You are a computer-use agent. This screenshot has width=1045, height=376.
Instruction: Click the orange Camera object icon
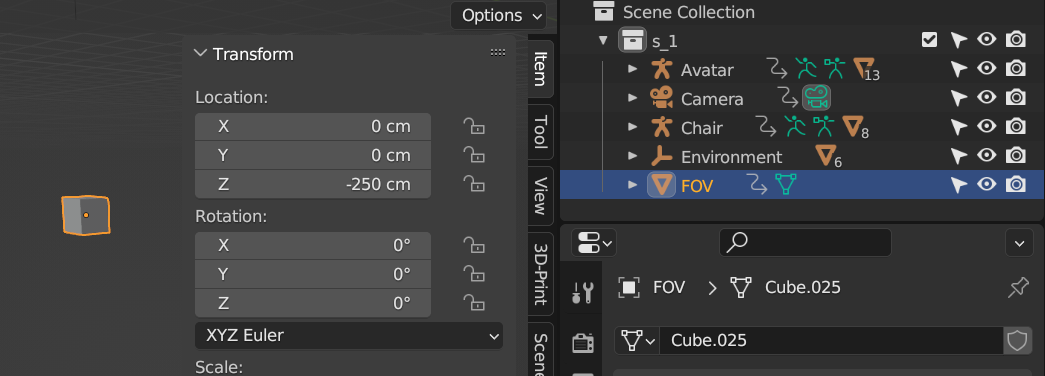661,99
